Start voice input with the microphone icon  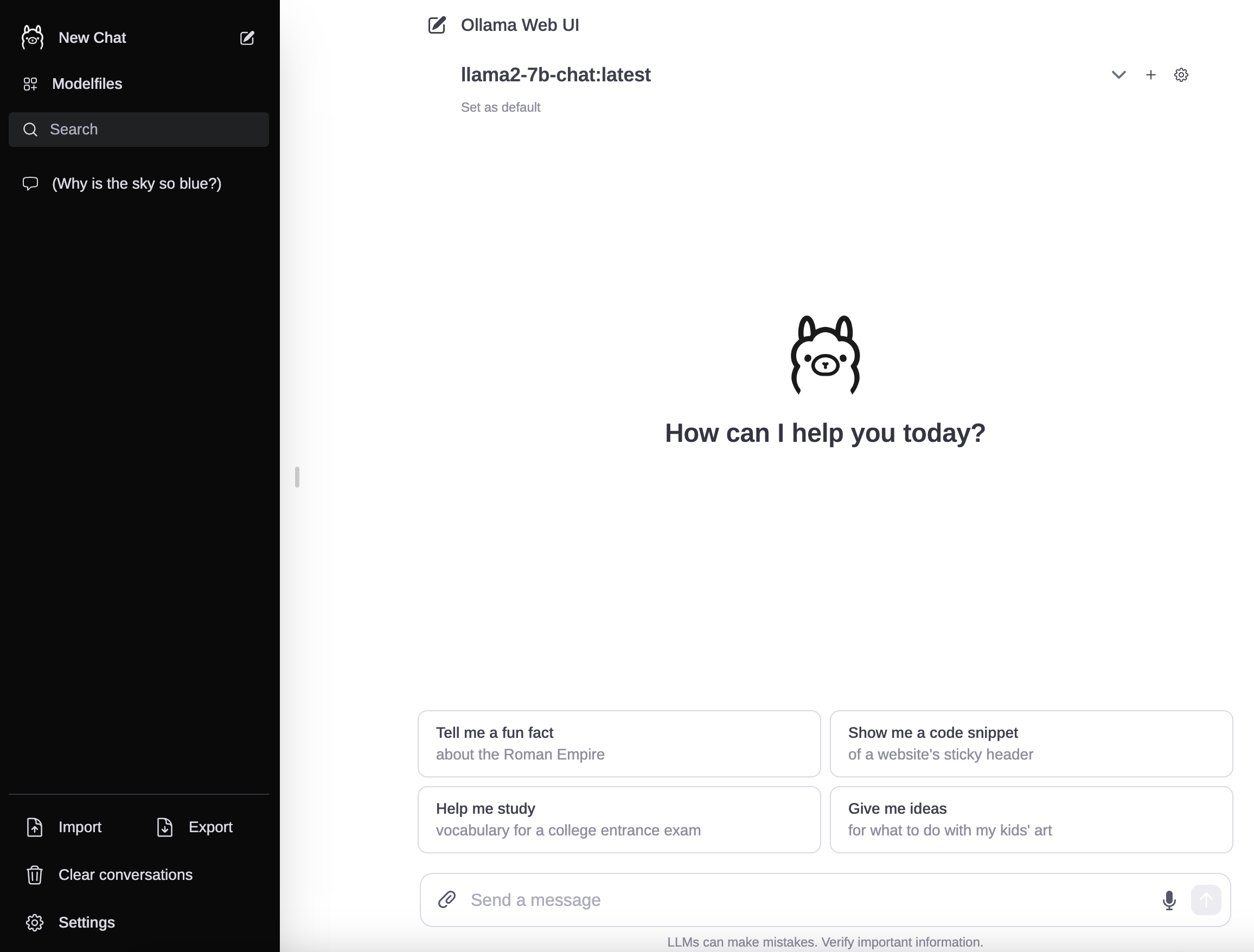click(1168, 900)
